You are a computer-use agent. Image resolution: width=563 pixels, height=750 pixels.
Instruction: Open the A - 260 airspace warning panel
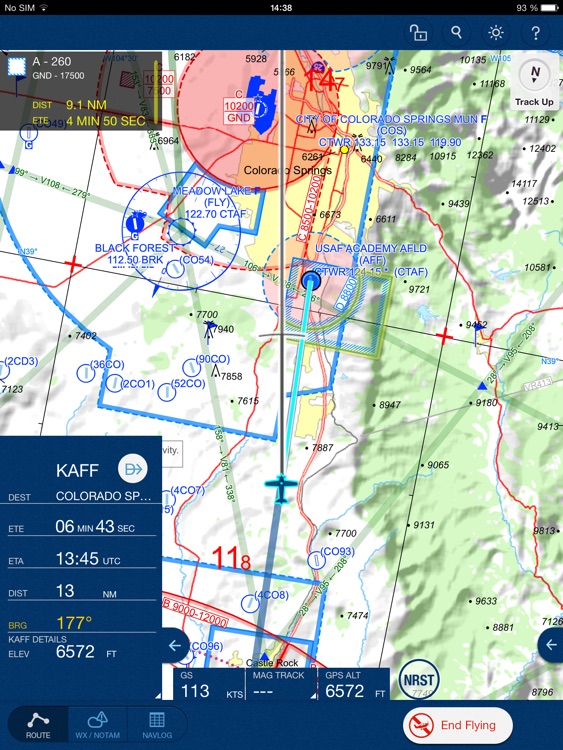click(x=80, y=91)
